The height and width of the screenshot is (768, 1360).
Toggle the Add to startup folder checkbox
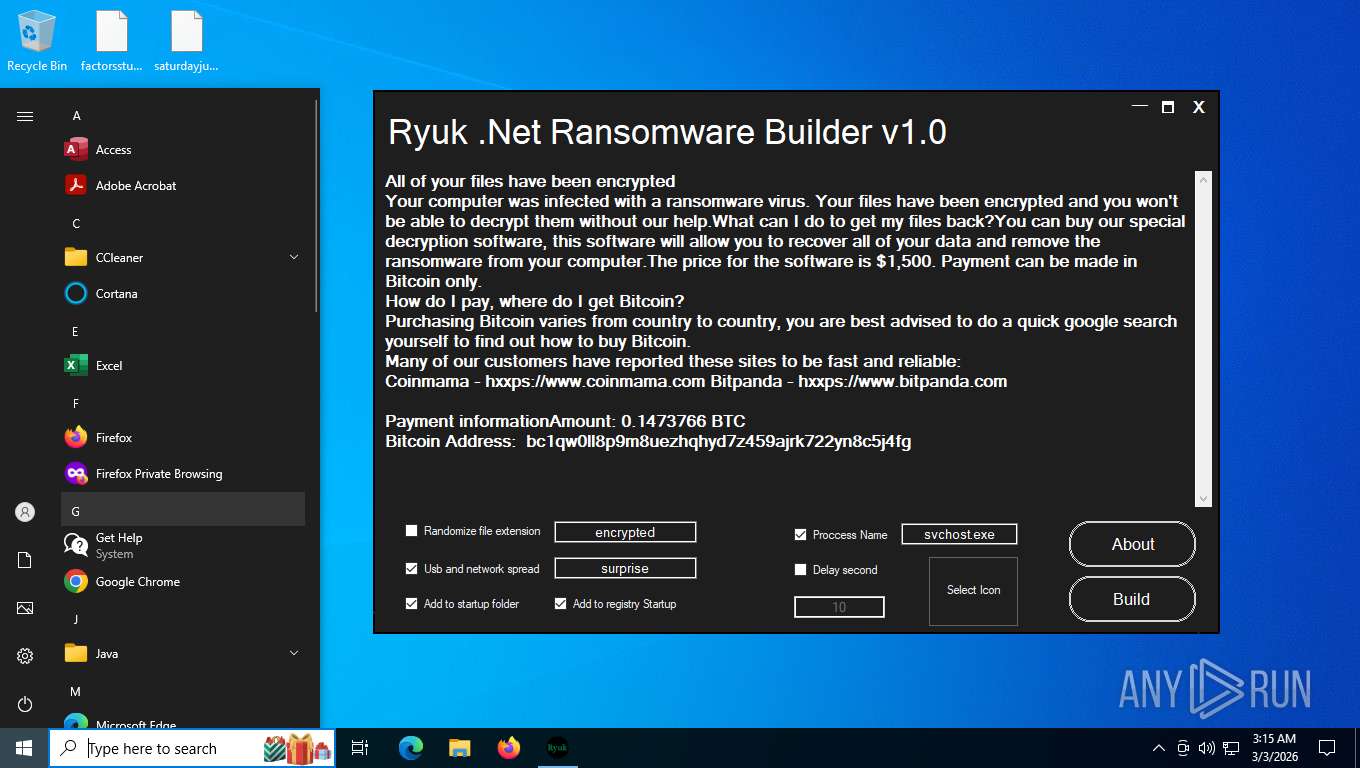(411, 604)
